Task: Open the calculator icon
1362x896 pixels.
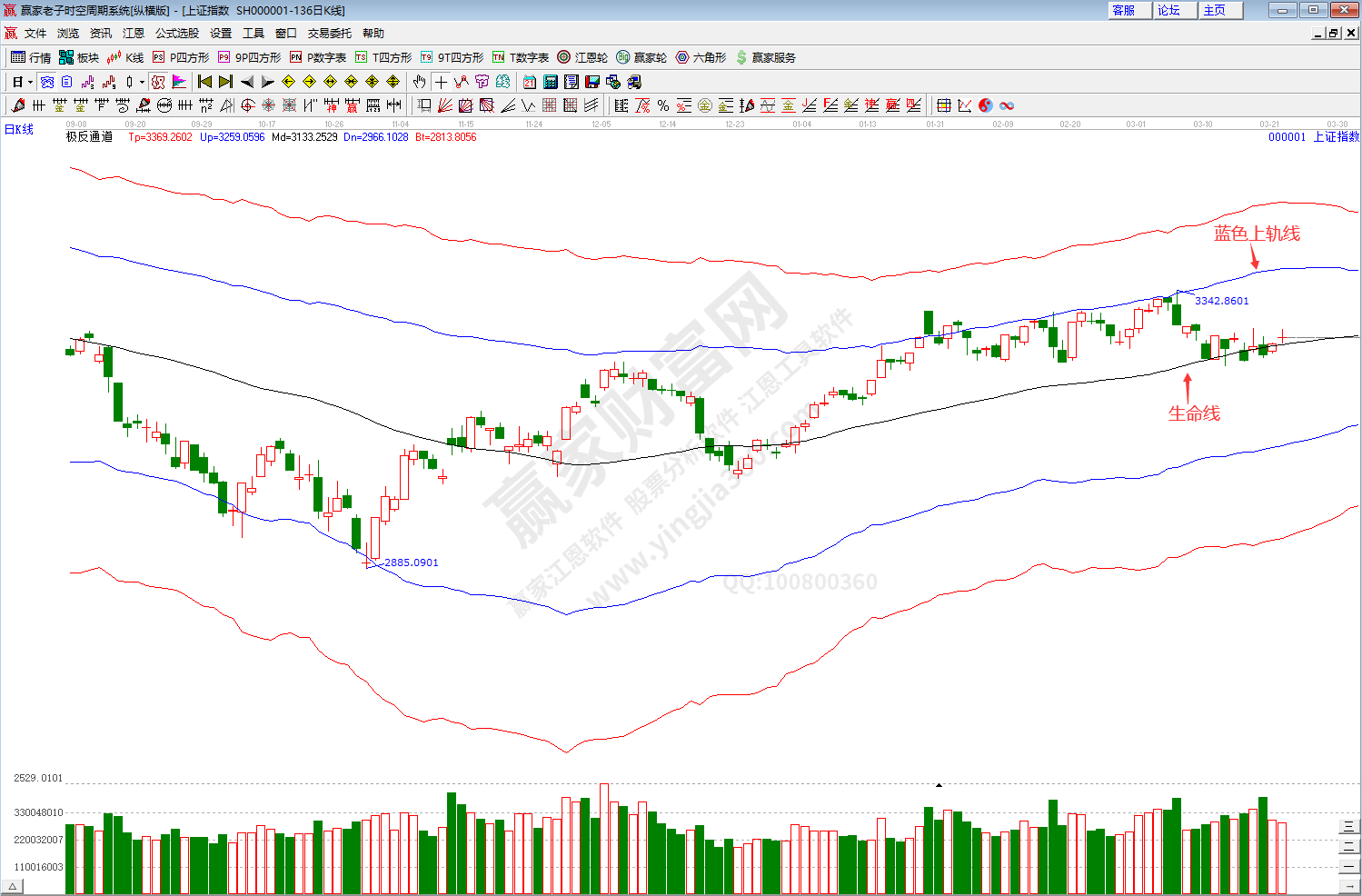Action: [550, 82]
